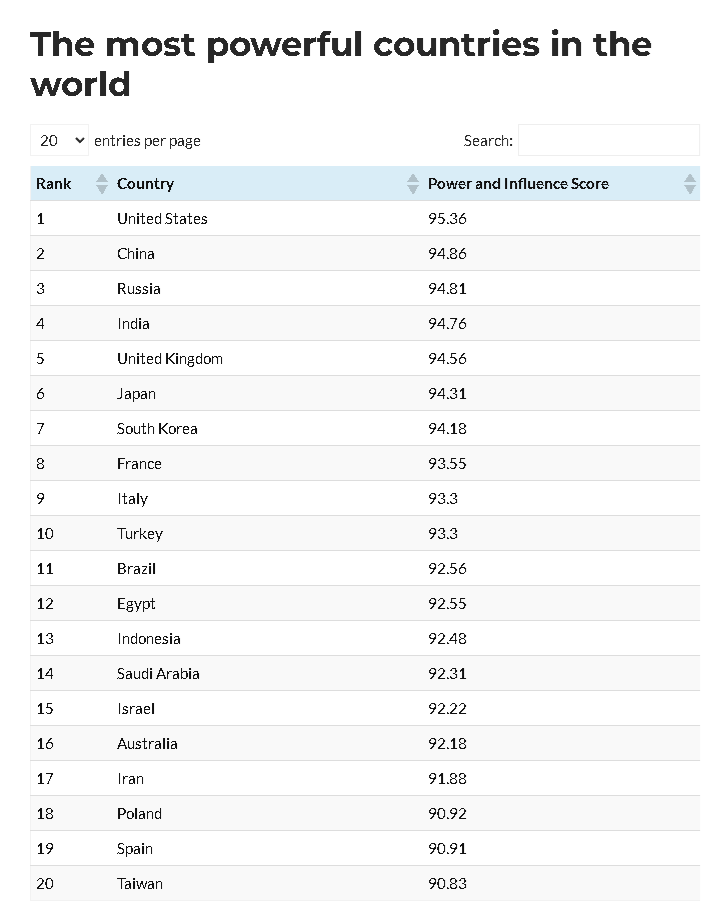Click the 95.36 score value
Viewport: 718px width, 906px height.
click(x=447, y=219)
